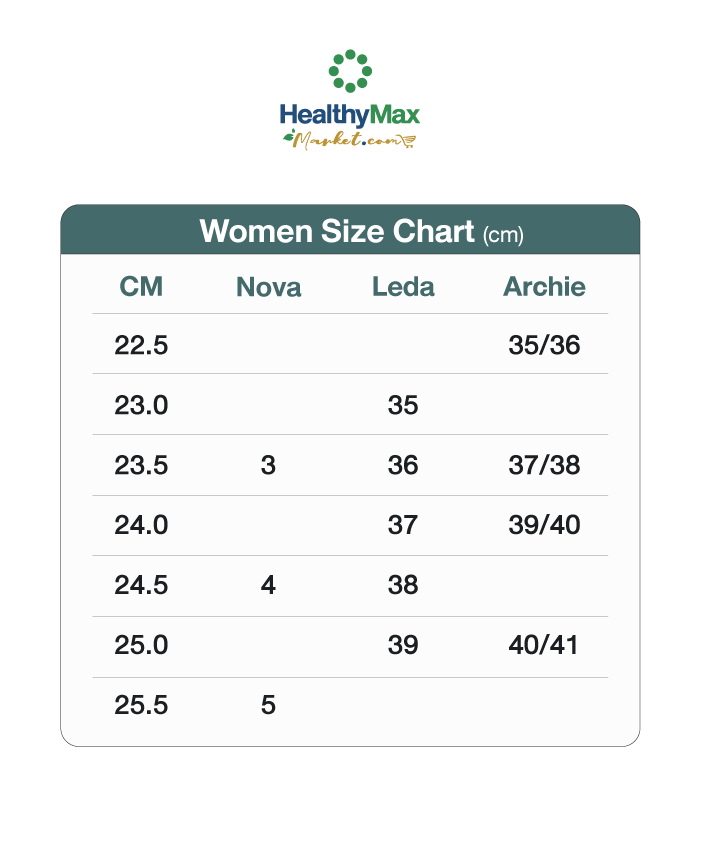Click the shopping cart icon in Market.com logo
The image size is (701, 841).
pyautogui.click(x=408, y=141)
